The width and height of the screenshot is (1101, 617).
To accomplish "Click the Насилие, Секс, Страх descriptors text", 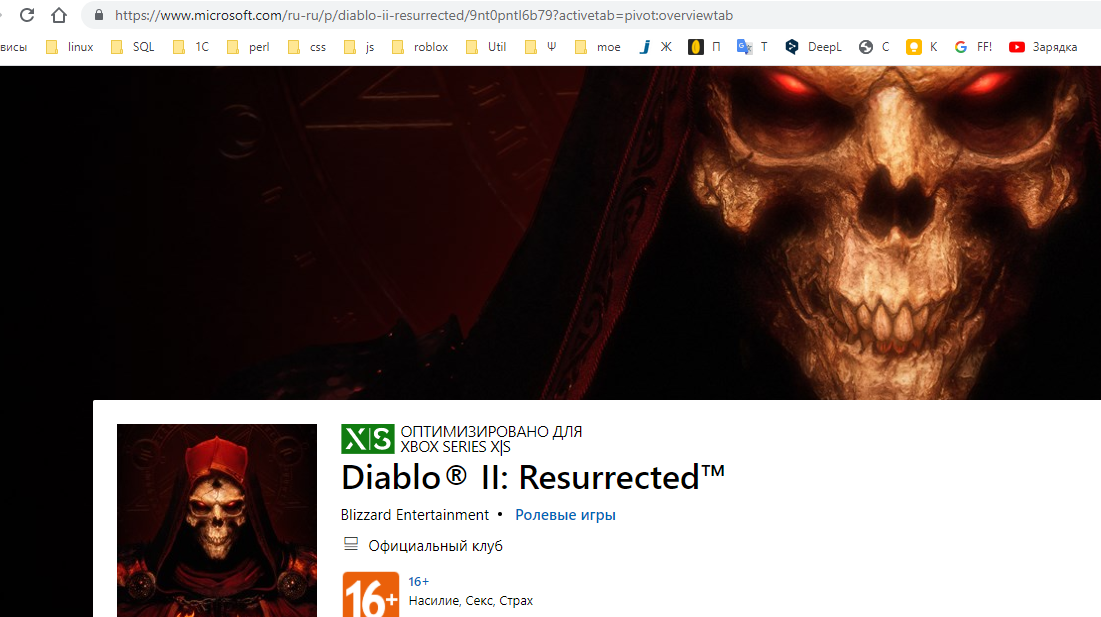I will tap(470, 601).
